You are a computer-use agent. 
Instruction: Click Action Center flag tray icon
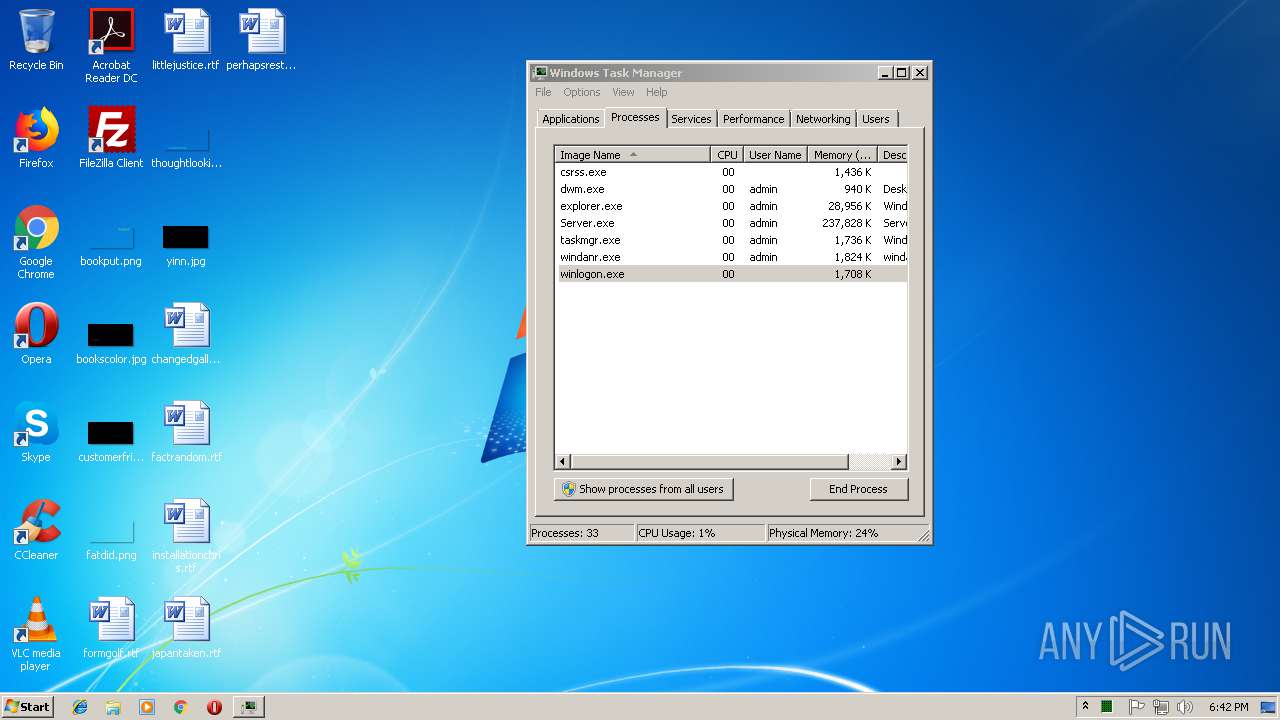point(1137,707)
